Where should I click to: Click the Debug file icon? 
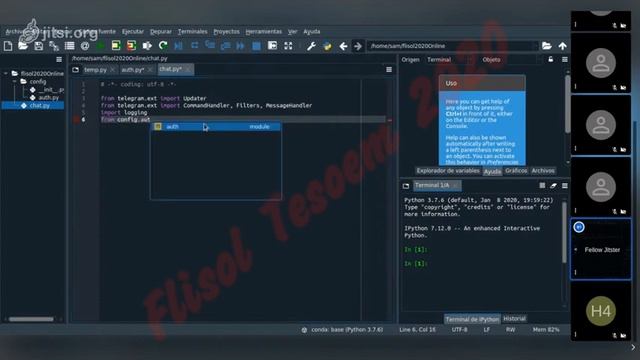tap(178, 46)
